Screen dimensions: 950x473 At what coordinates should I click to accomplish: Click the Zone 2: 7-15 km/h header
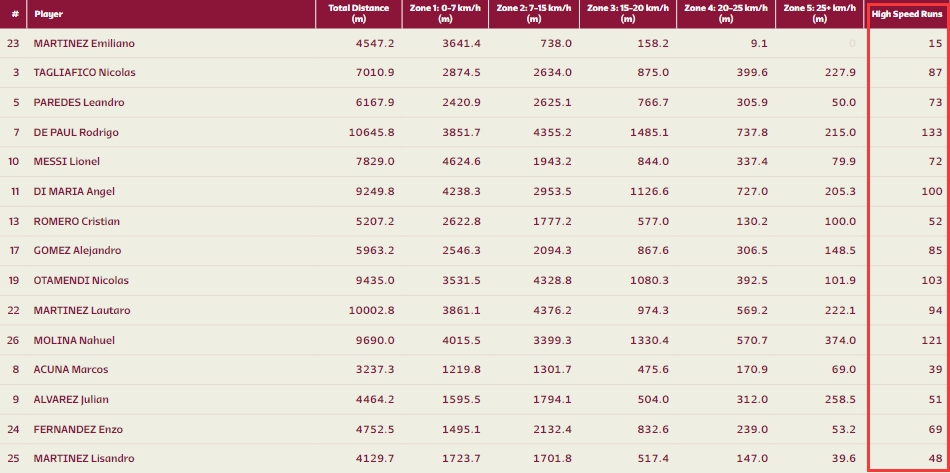[x=534, y=14]
